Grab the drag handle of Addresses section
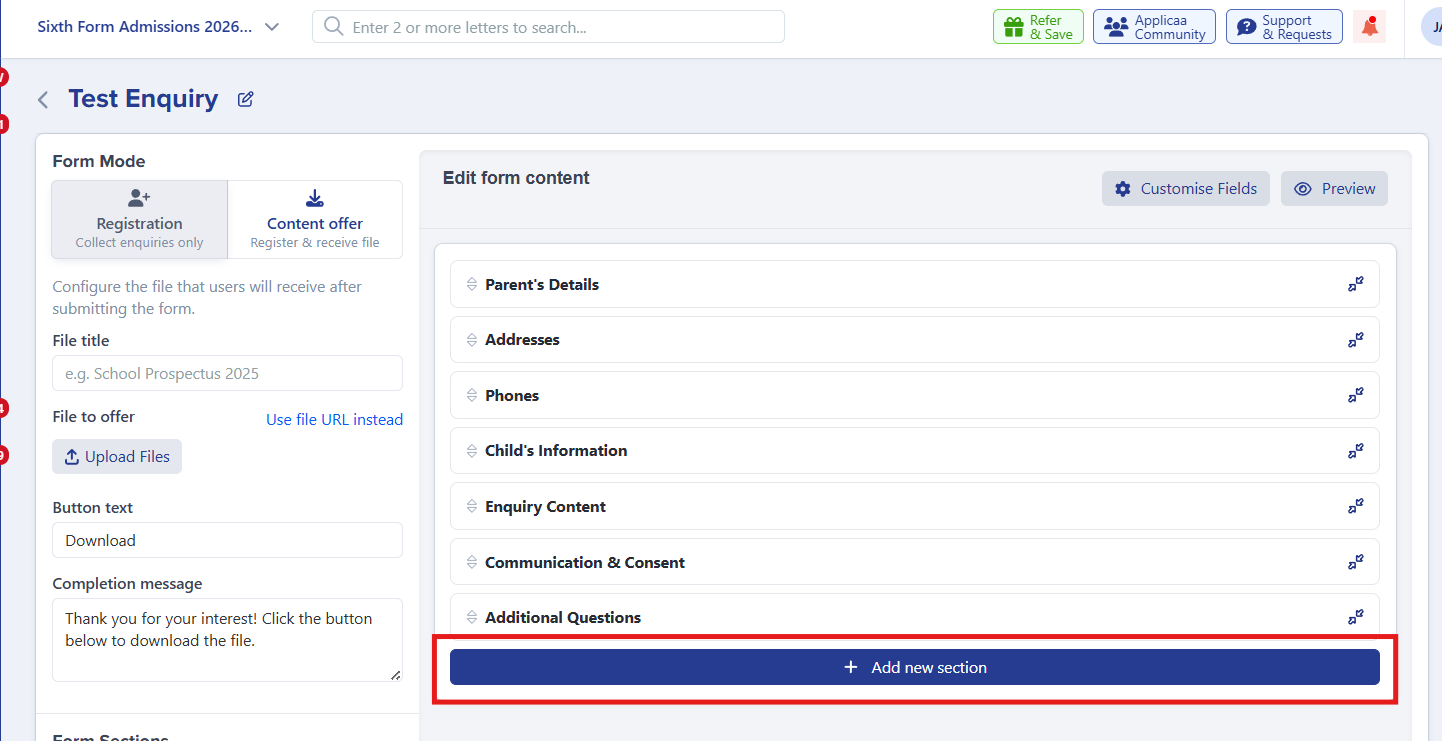This screenshot has height=741, width=1442. [472, 340]
